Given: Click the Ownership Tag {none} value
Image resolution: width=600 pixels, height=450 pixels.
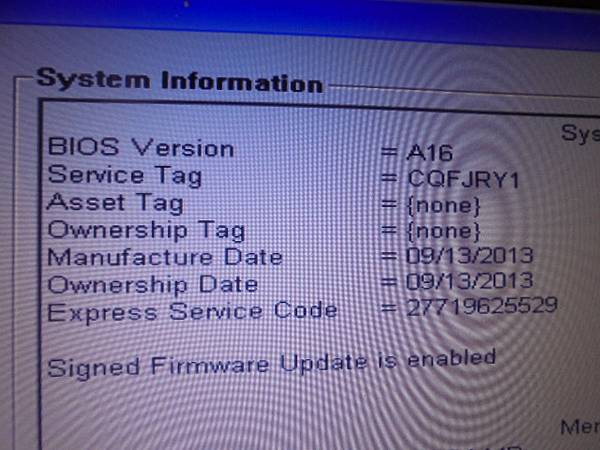Looking at the screenshot, I should [443, 232].
